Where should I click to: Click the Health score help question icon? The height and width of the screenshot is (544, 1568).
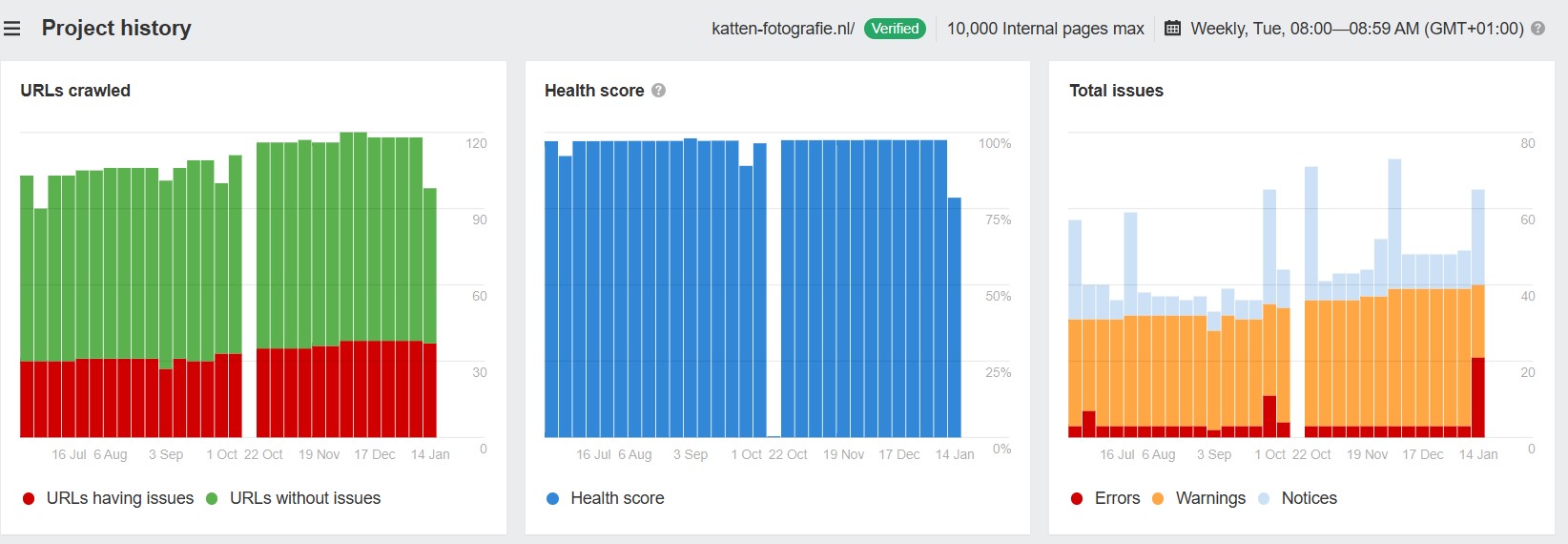[x=658, y=91]
